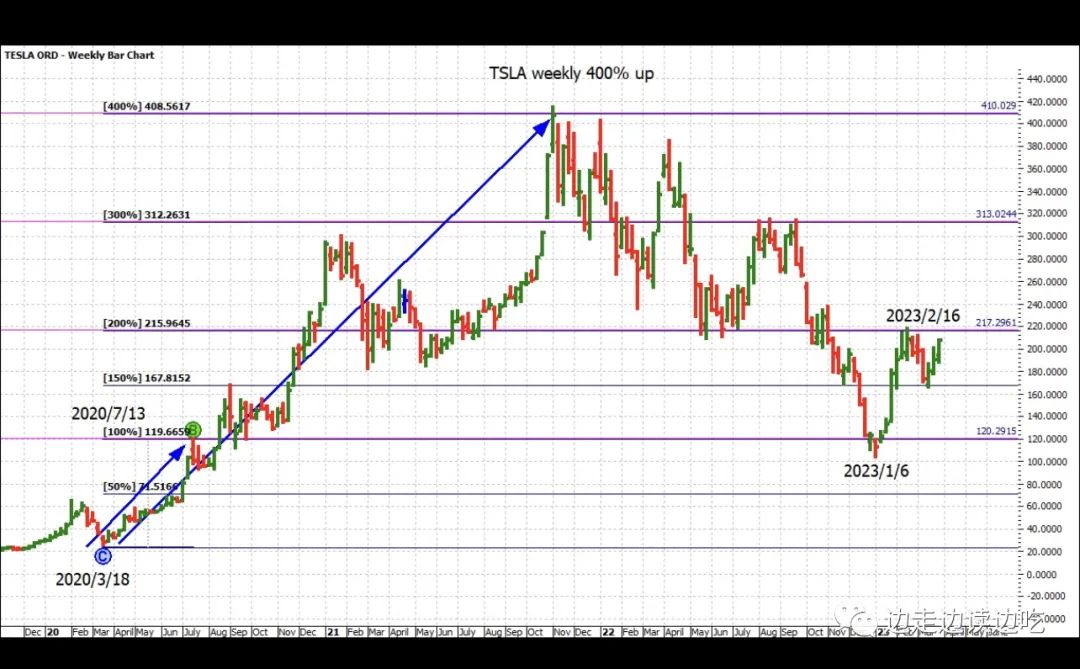Click the 120.2915 price tag on the right

pyautogui.click(x=996, y=431)
